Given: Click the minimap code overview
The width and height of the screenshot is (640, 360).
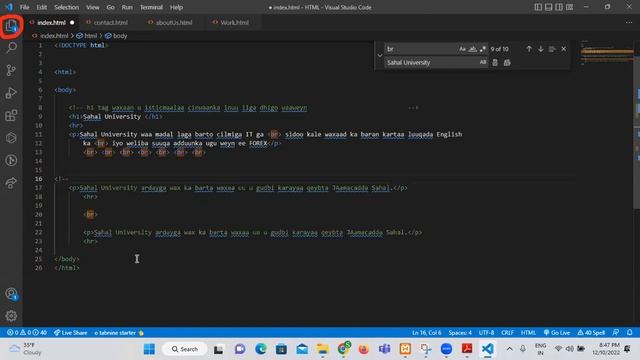Looking at the screenshot, I should [x=607, y=52].
